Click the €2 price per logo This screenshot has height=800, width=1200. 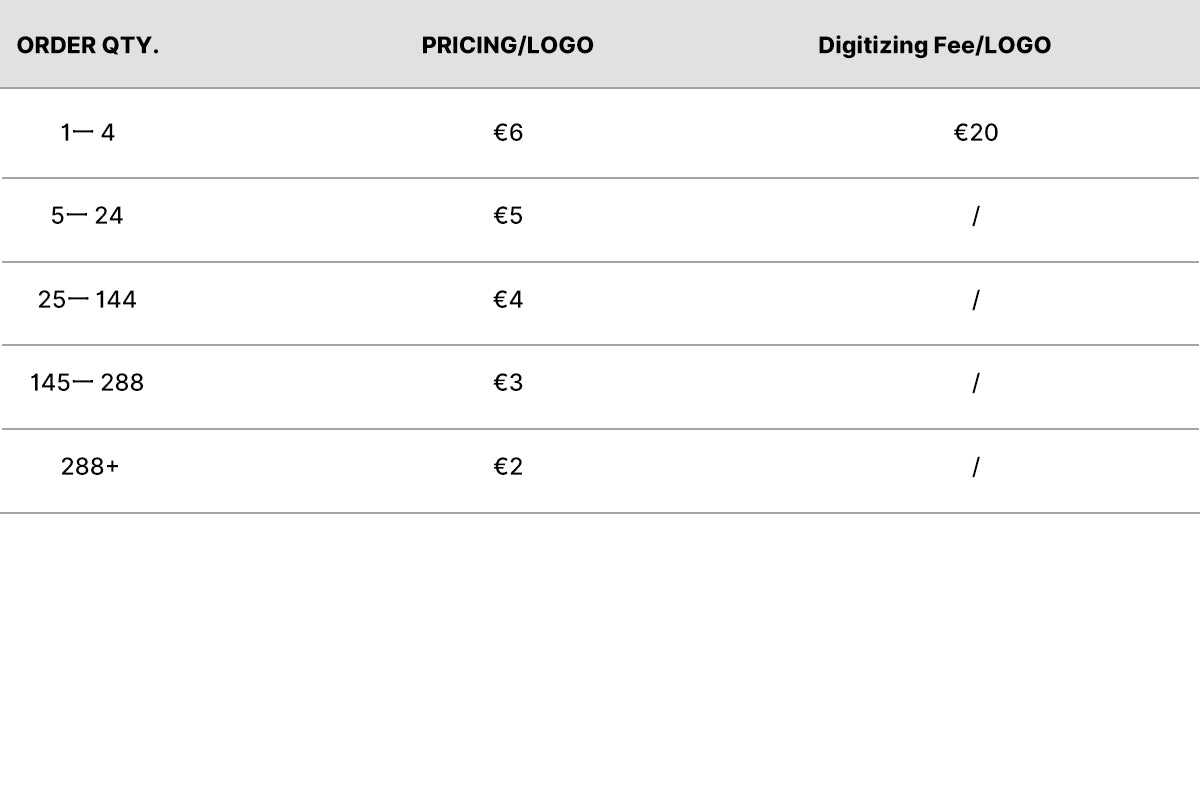[x=508, y=467]
